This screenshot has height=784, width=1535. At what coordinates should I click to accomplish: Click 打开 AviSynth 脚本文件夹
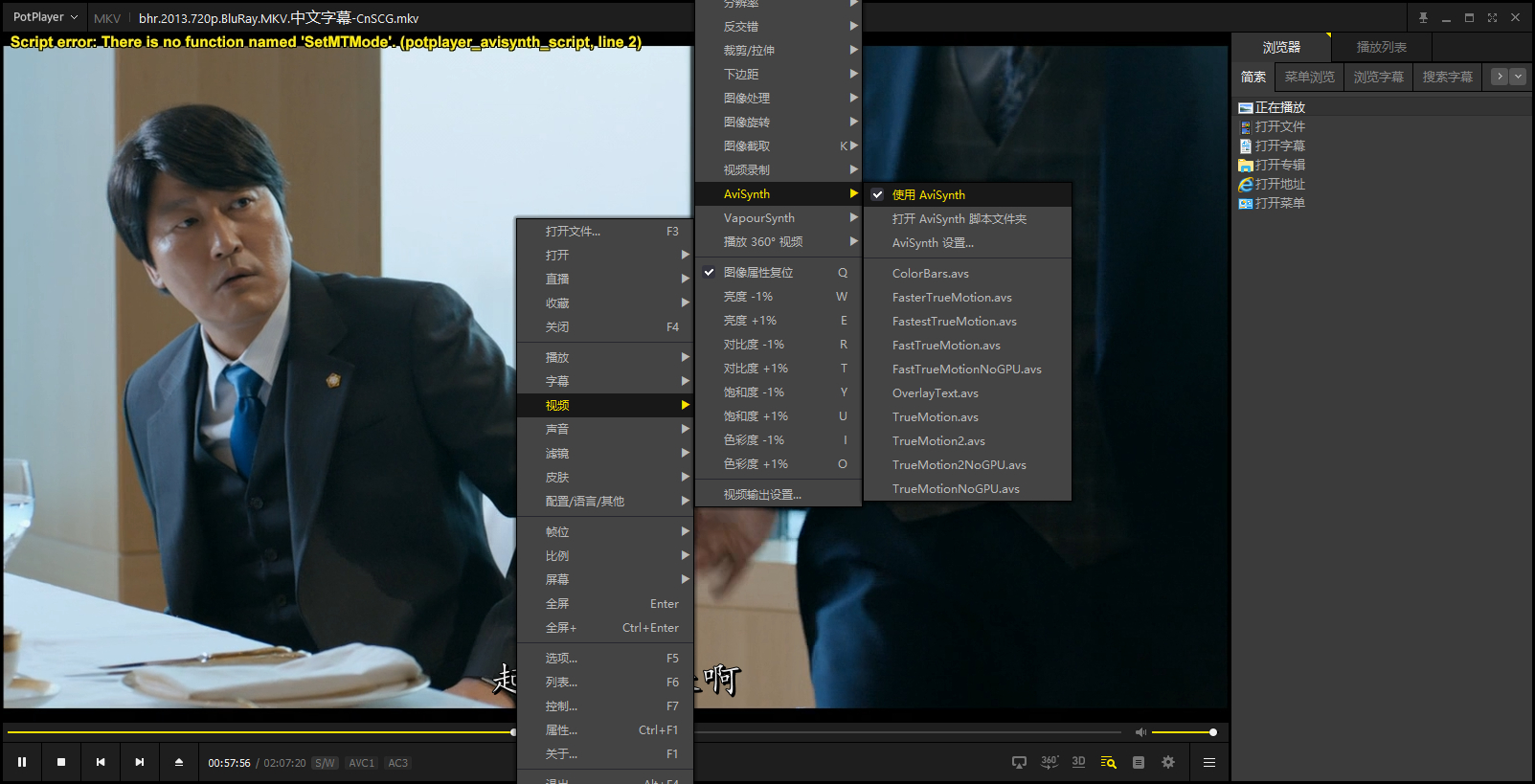[x=967, y=218]
